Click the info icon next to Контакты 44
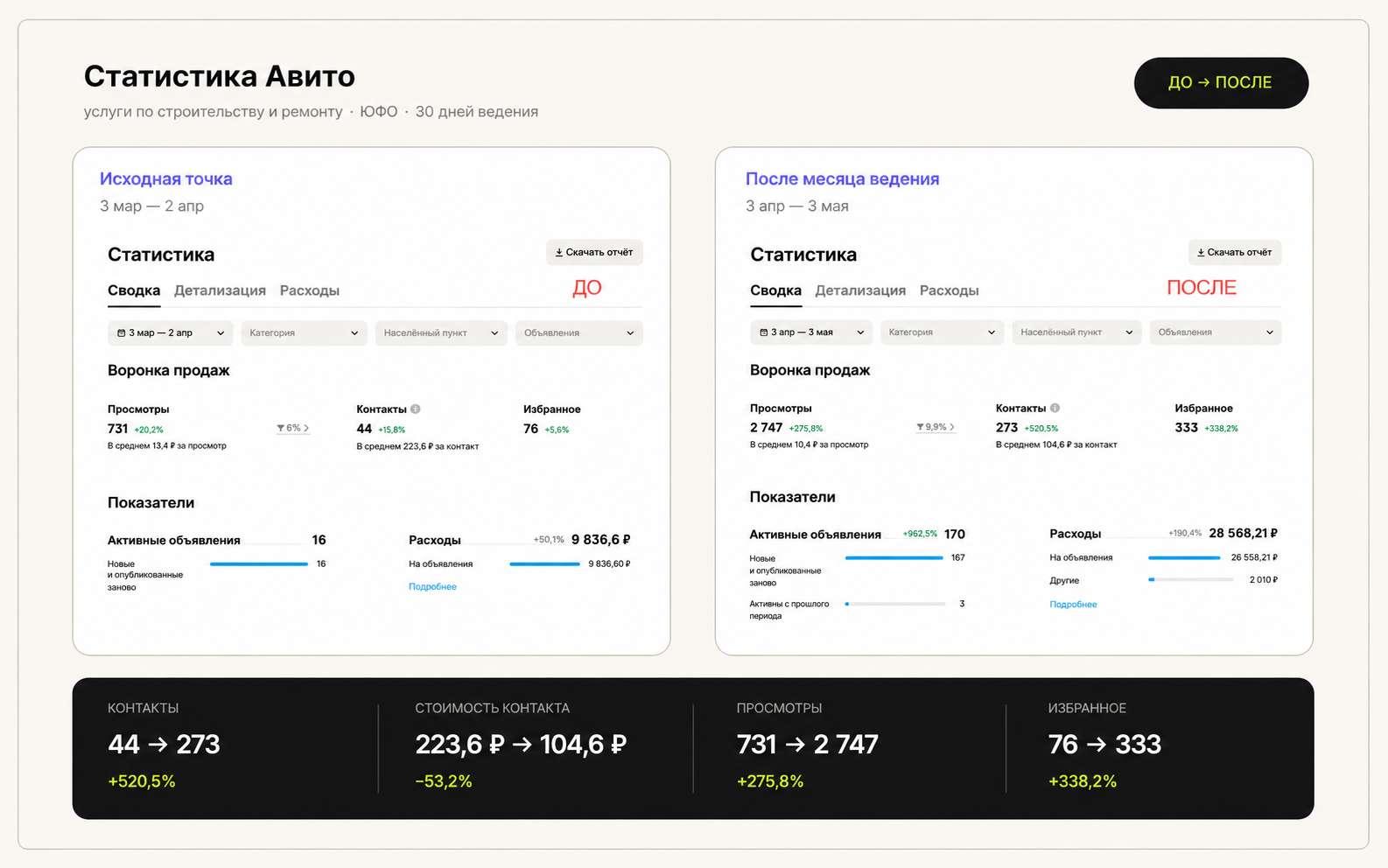The image size is (1388, 868). pos(416,409)
